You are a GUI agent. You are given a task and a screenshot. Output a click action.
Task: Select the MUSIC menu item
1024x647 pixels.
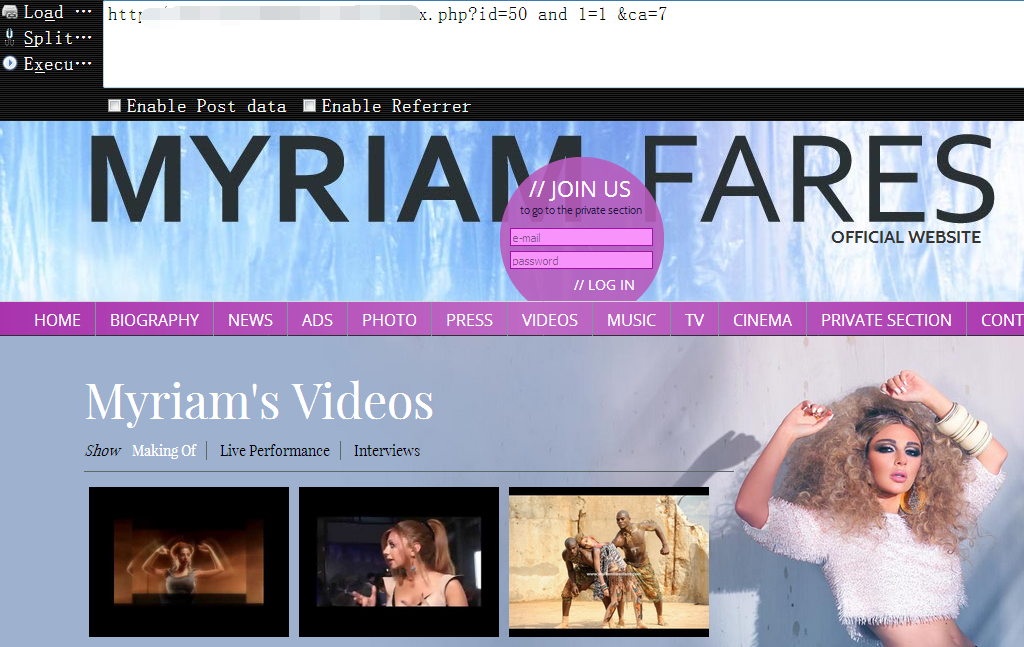point(632,320)
